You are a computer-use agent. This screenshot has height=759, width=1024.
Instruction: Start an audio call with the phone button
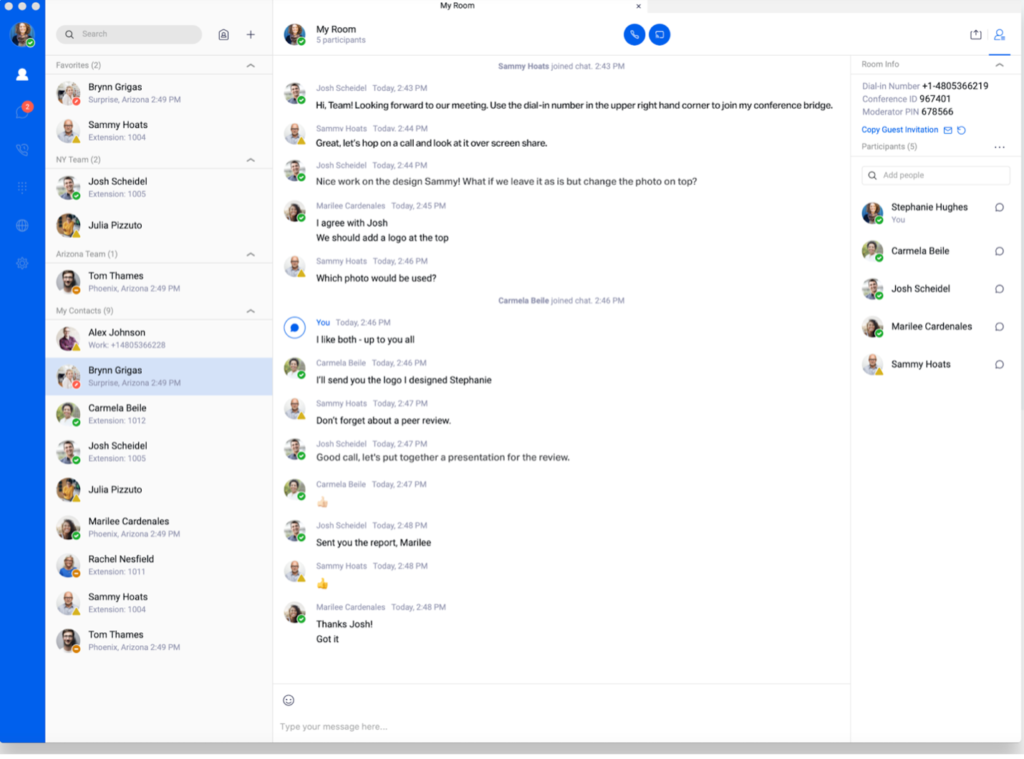[x=633, y=34]
